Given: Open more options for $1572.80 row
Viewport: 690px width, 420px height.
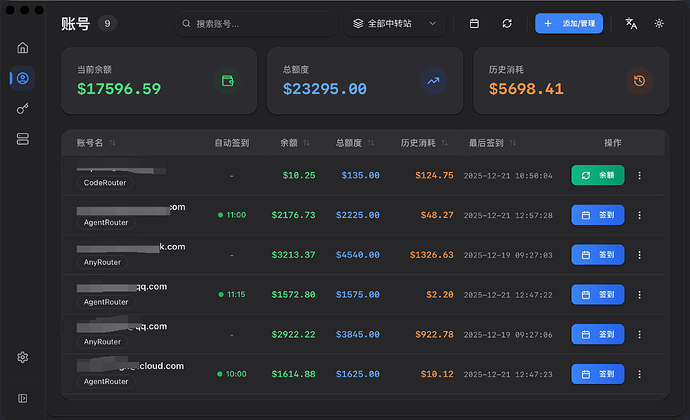Looking at the screenshot, I should coord(639,295).
